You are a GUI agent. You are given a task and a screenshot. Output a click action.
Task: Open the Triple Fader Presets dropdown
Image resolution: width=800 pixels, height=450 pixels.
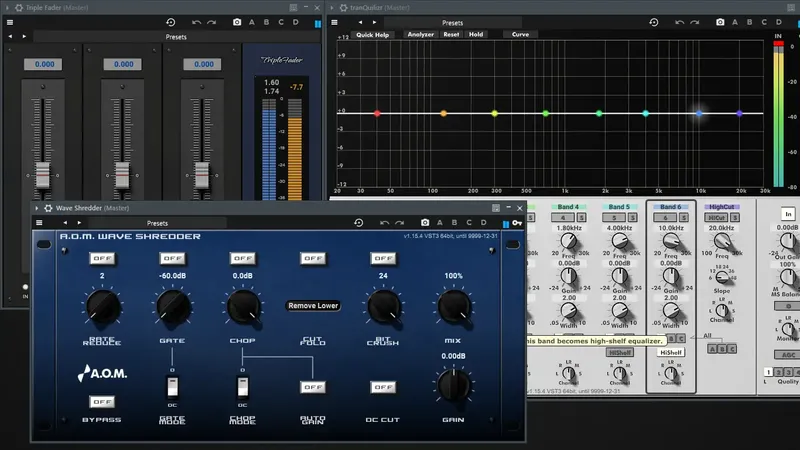pos(176,37)
